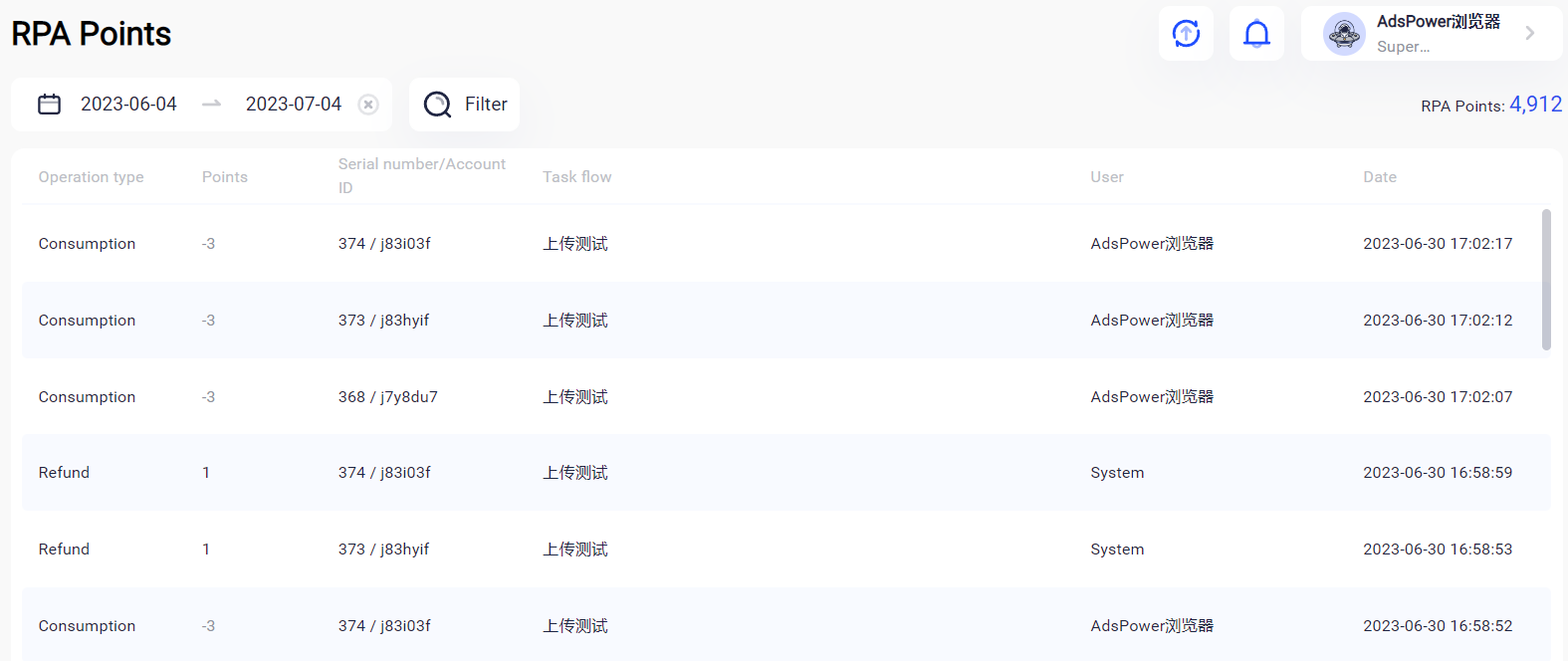Edit the end date 2023-07-04
Viewport: 1568px width, 661px height.
(293, 105)
